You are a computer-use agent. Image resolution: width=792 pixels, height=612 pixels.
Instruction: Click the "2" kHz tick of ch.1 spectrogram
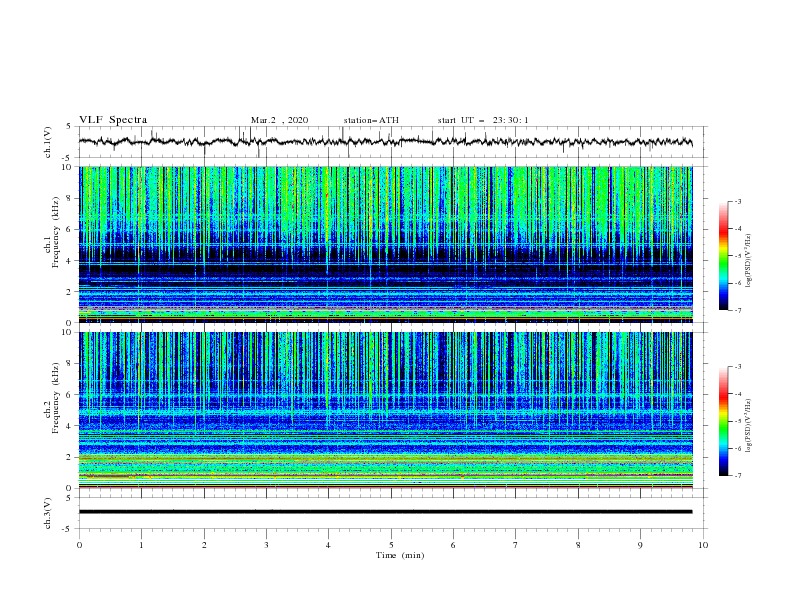coord(69,291)
